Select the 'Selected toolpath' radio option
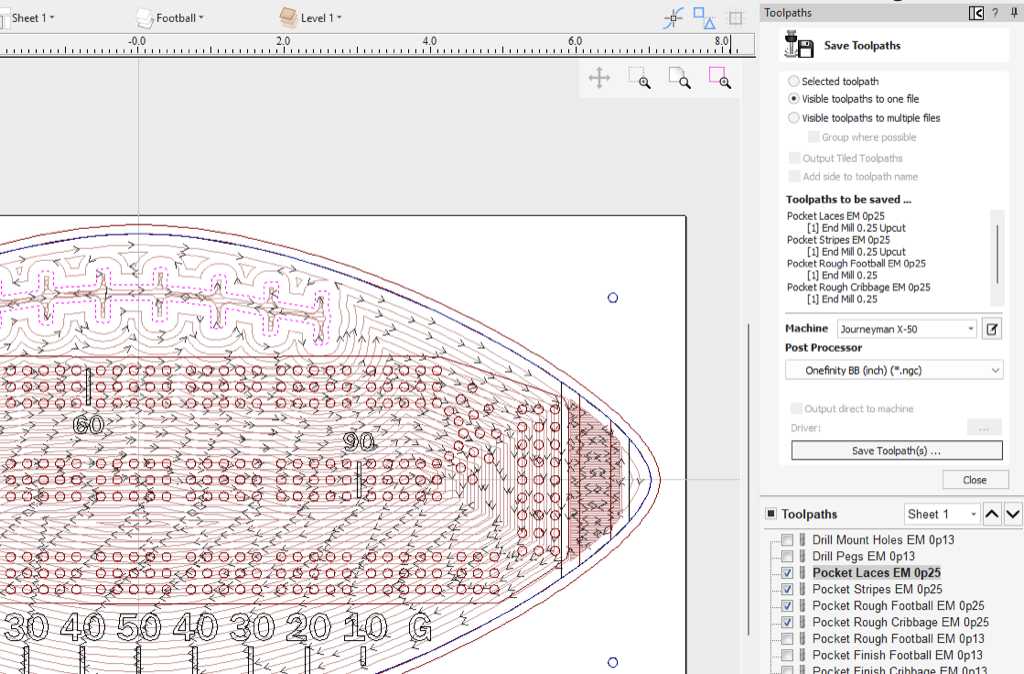The image size is (1024, 674). 793,81
